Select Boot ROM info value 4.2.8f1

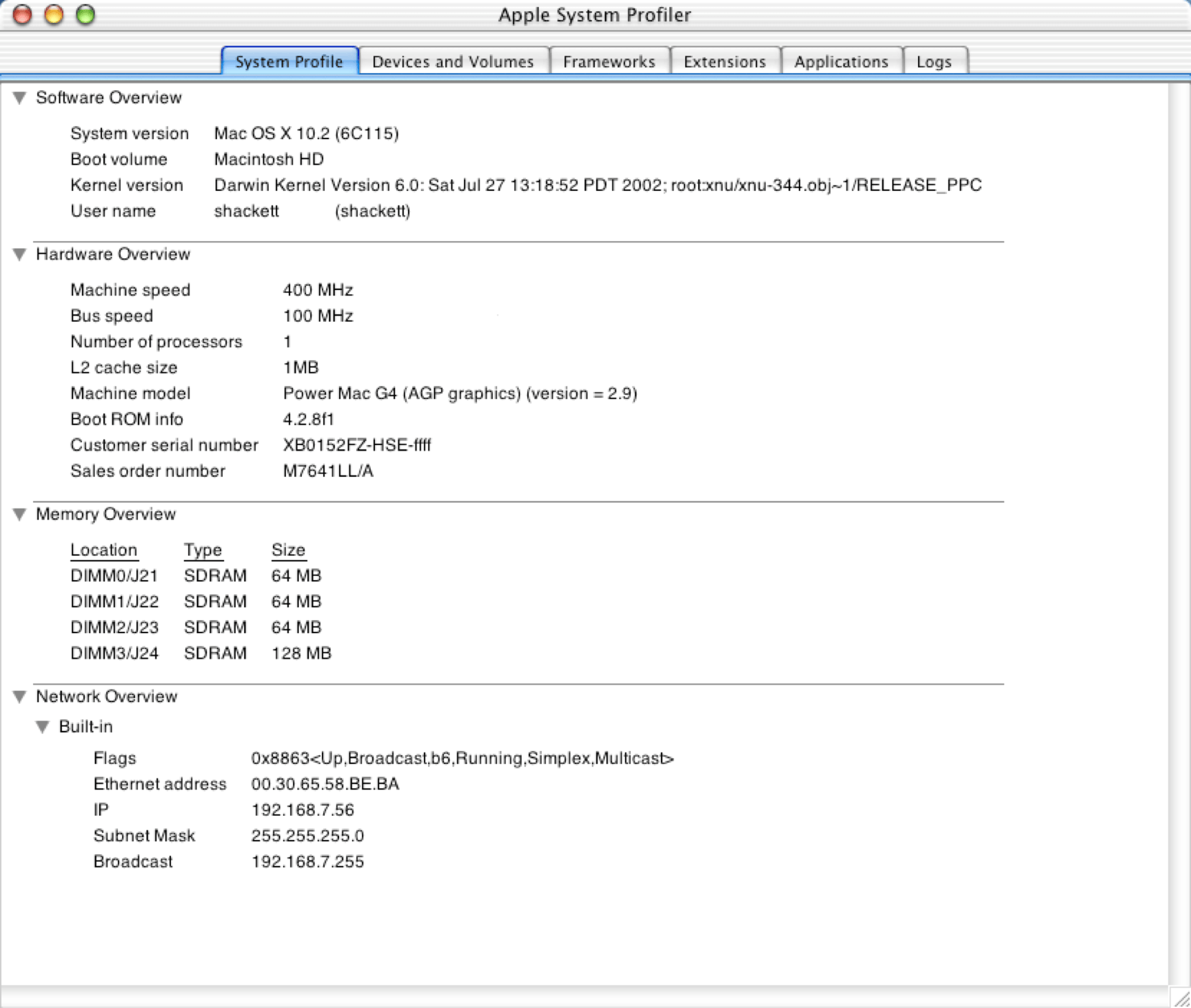pos(308,419)
